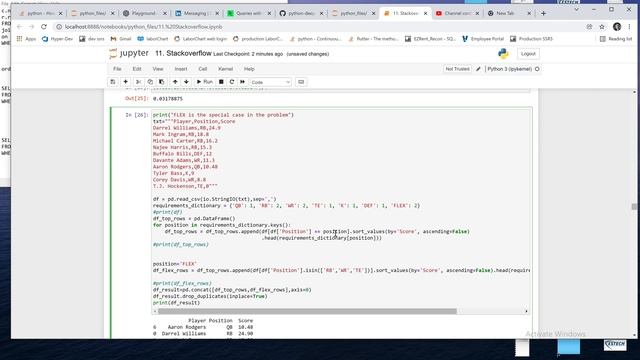The image size is (640, 360).
Task: Switch to the New Tab tab
Action: (510, 13)
